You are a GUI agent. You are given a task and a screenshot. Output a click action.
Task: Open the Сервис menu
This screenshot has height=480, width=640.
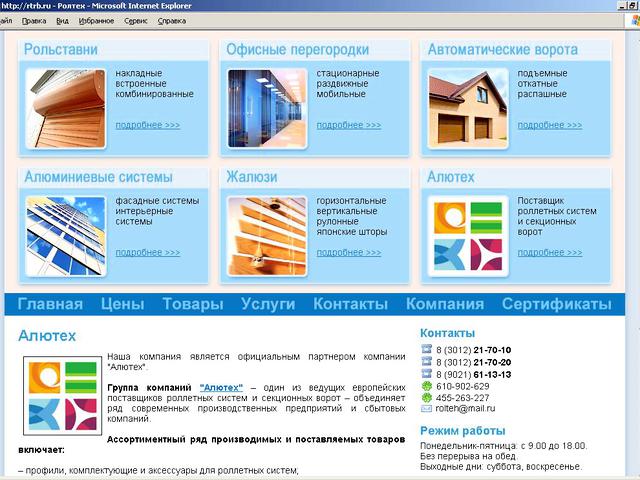[136, 21]
